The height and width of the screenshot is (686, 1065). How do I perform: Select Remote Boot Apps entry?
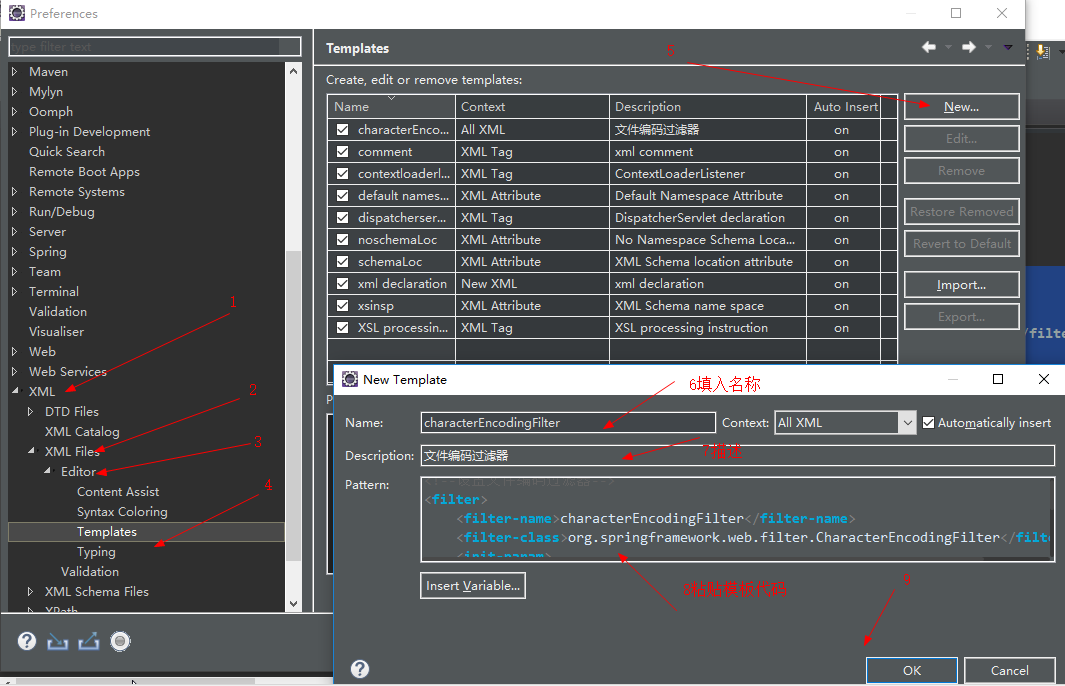pos(84,171)
